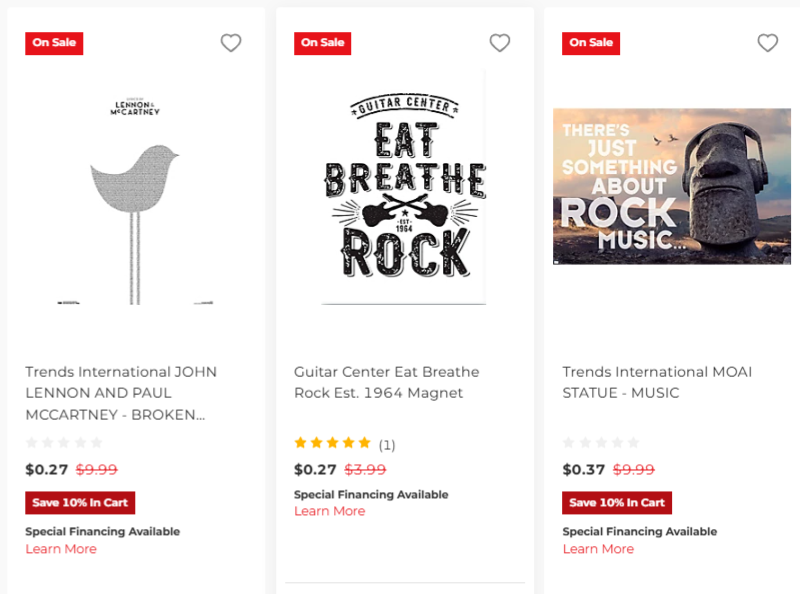Screen dimensions: 800x594
Task: Rate the MOAI STATUE product one star
Action: 568,441
